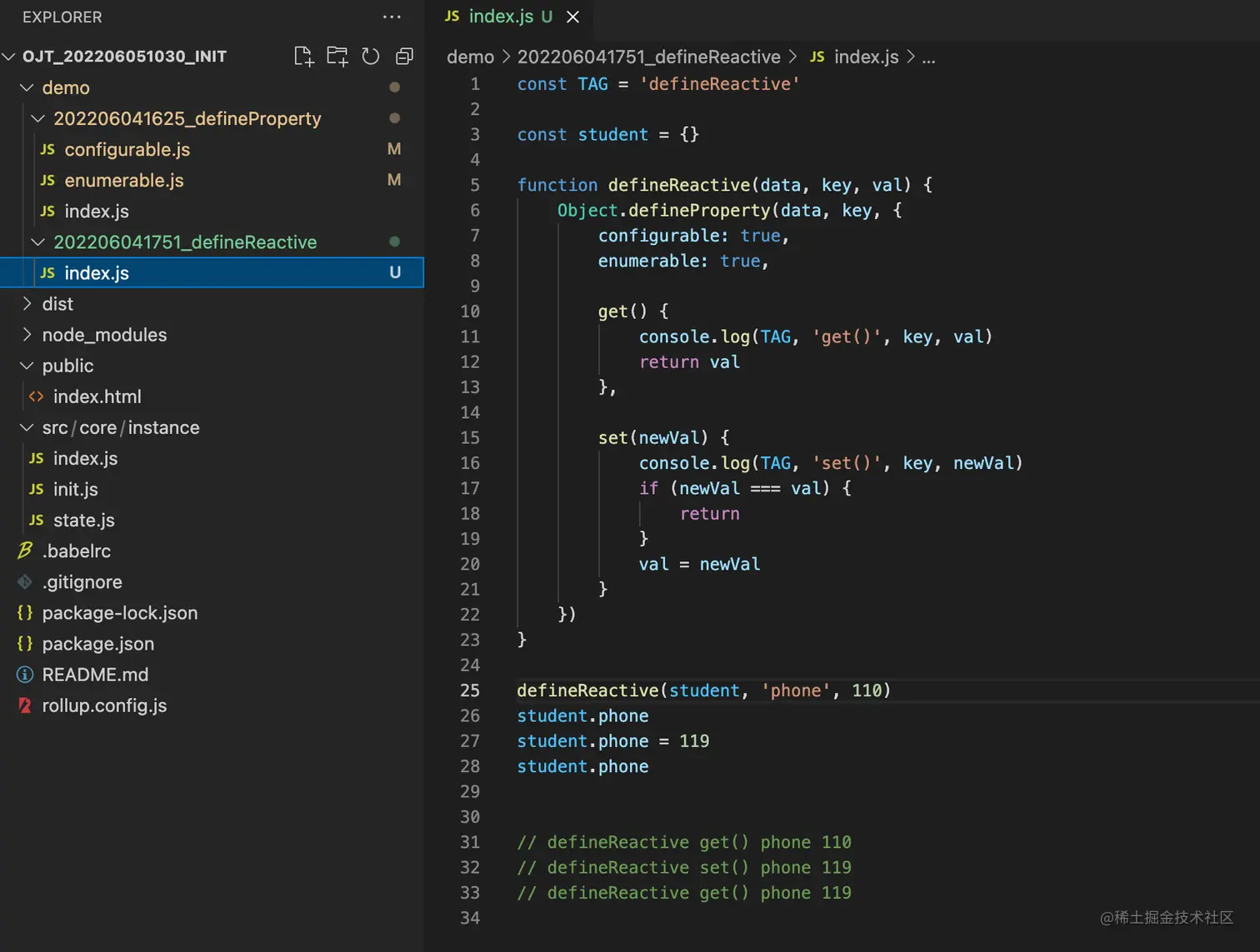This screenshot has height=952, width=1260.
Task: Click index.js in the breadcrumb path
Action: pyautogui.click(x=866, y=57)
